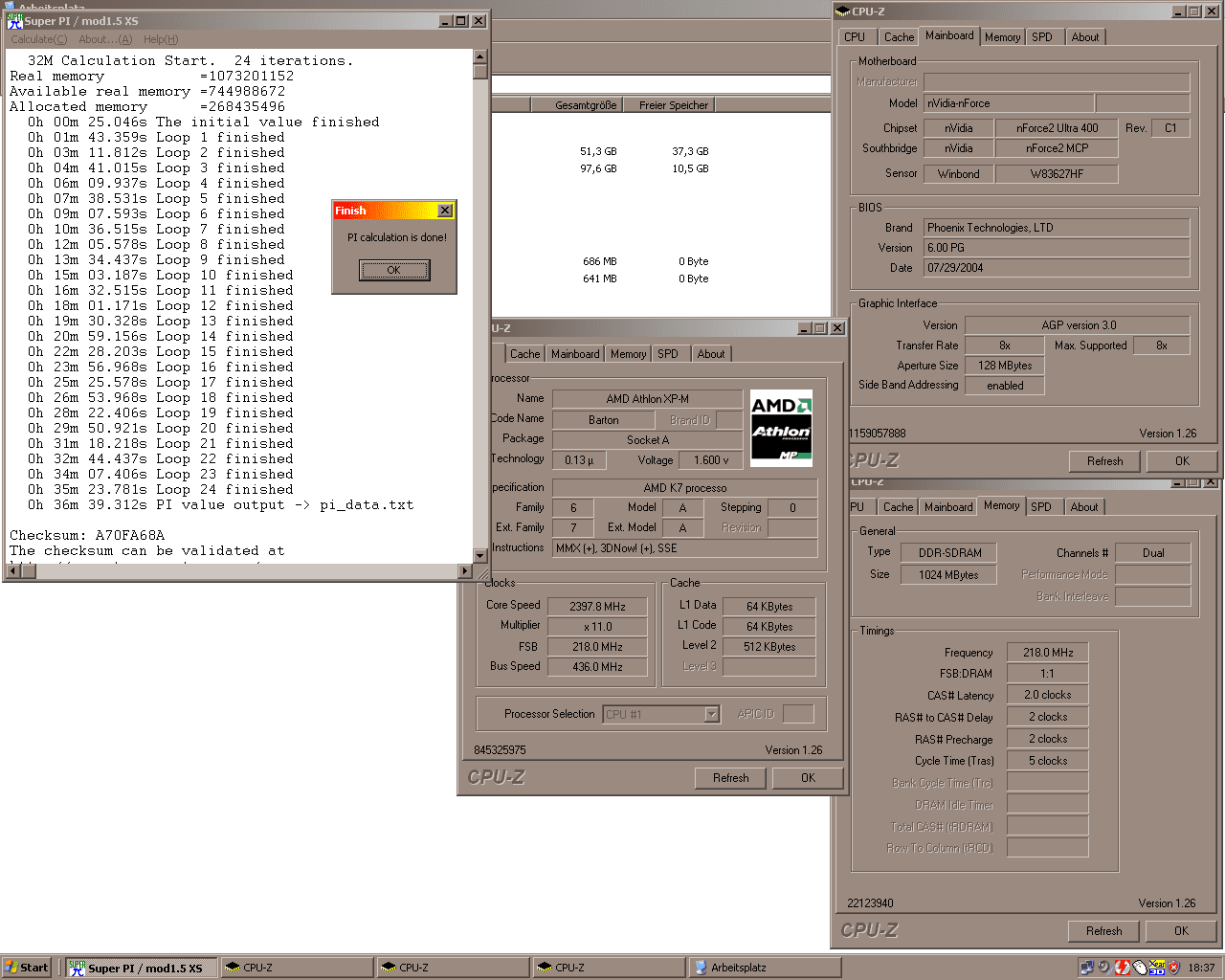The image size is (1225, 980).
Task: Switch to Arbeitsplatz in the taskbar
Action: pos(765,968)
